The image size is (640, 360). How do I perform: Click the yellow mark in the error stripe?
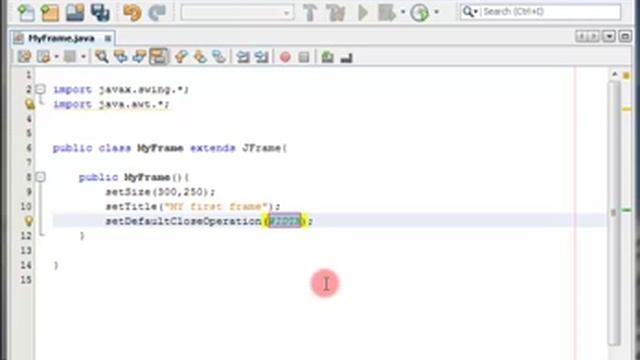[627, 109]
